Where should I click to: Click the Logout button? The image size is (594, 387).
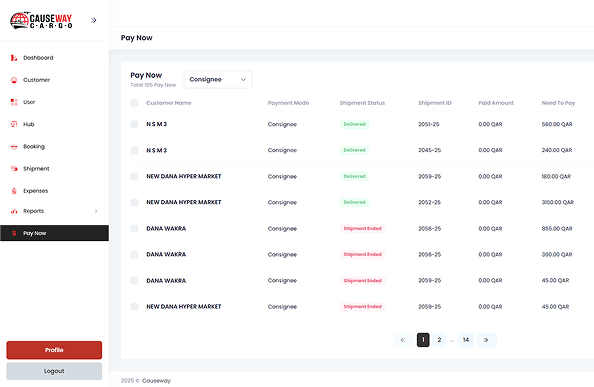click(54, 371)
